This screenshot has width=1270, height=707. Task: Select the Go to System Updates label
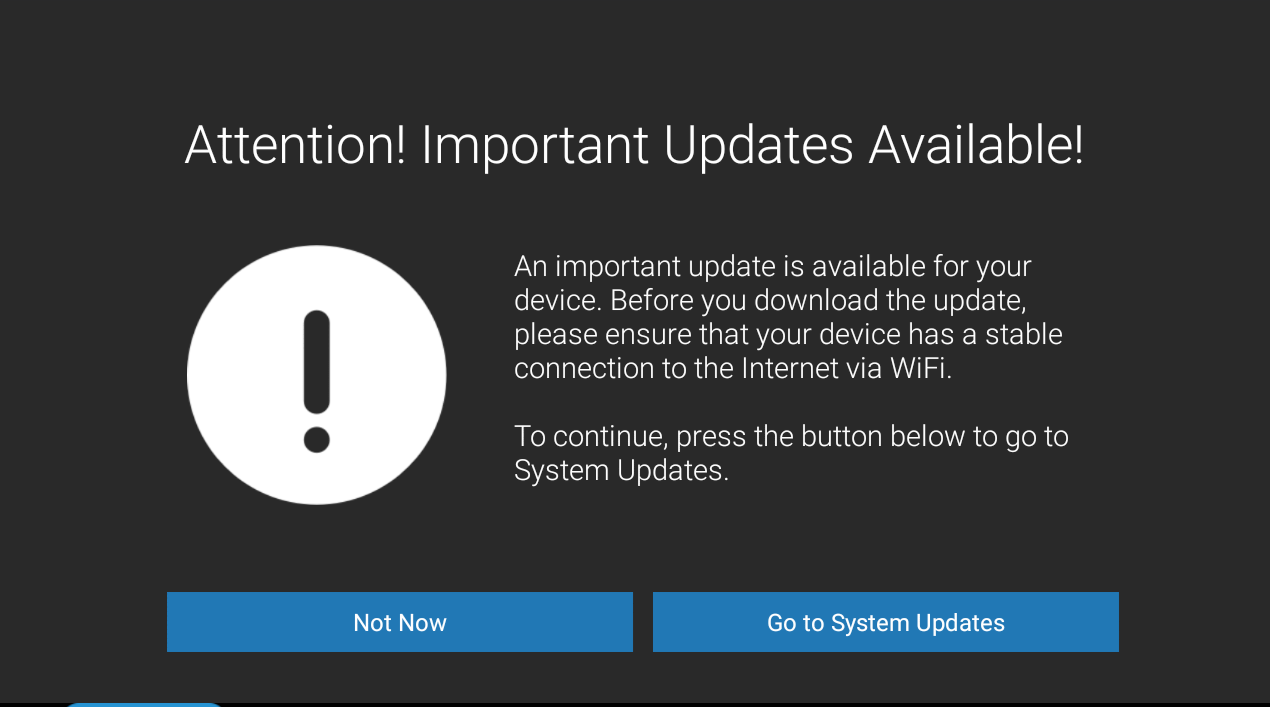click(x=885, y=623)
